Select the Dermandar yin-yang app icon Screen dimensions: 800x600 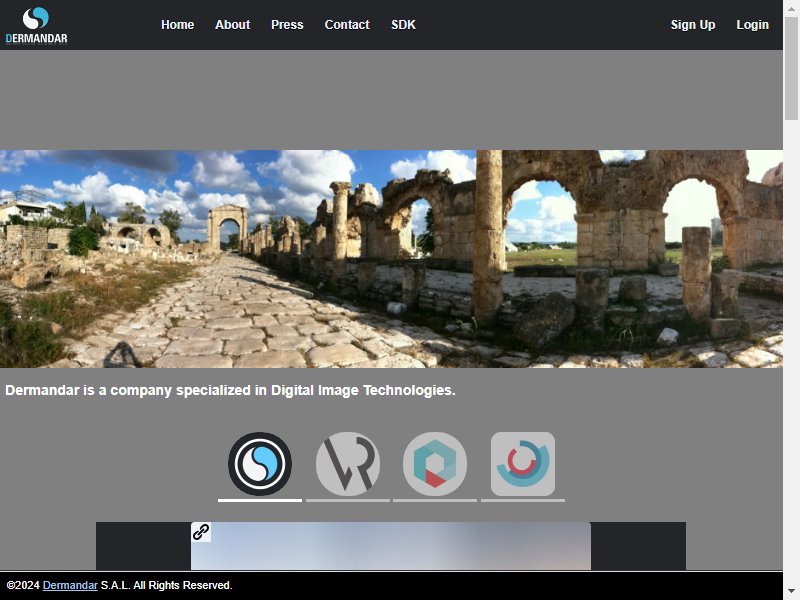[260, 464]
